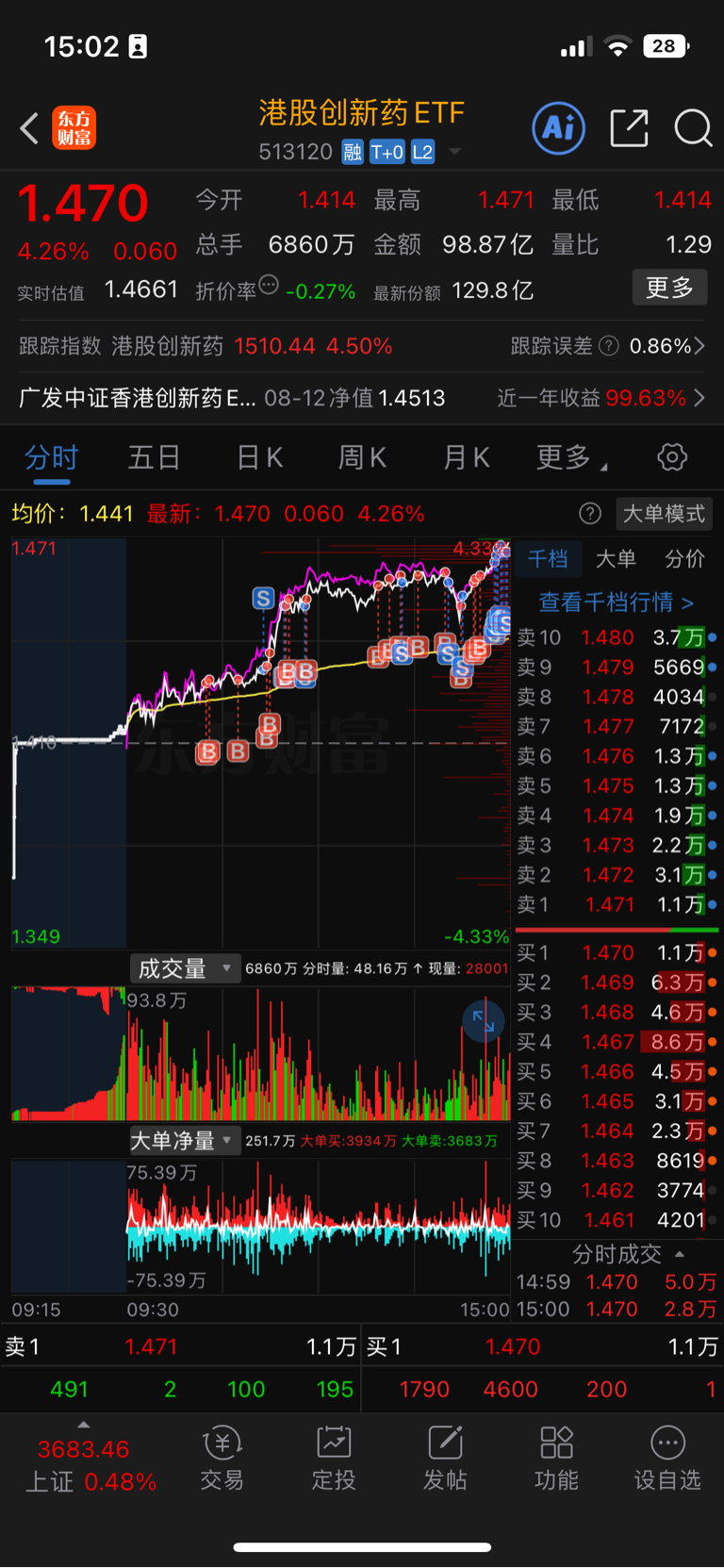724x1568 pixels.
Task: Tap the Wi-Fi status icon
Action: 617,47
